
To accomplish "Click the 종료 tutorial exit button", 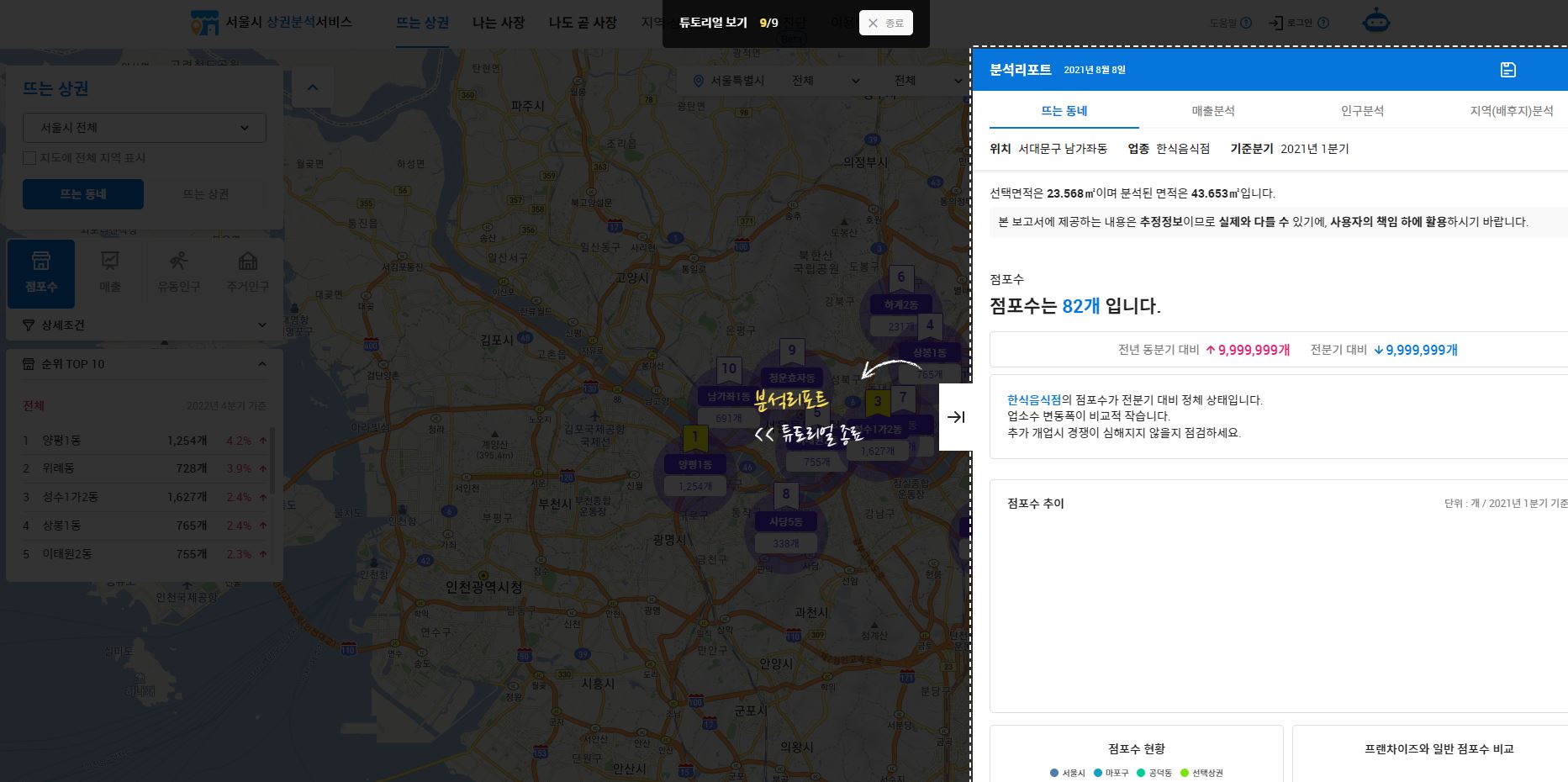I will tap(885, 23).
